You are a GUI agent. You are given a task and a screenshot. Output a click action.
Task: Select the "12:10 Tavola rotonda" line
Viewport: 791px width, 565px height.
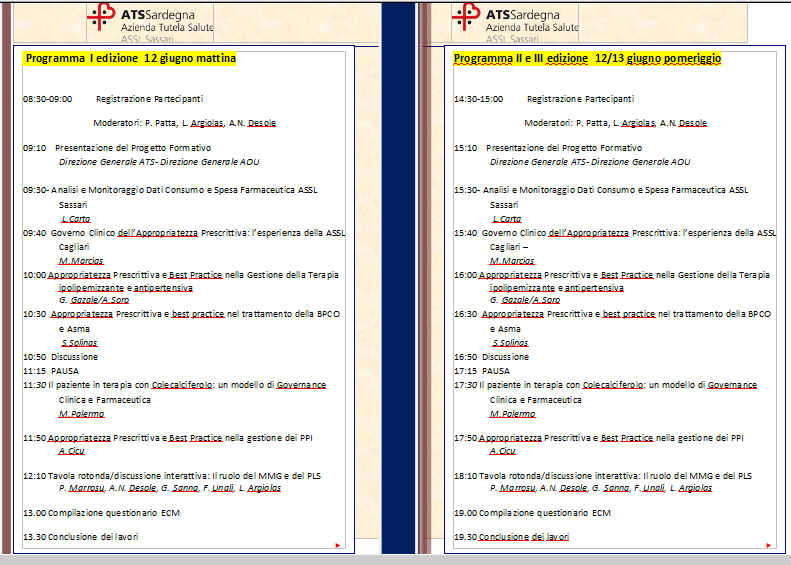pos(172,476)
